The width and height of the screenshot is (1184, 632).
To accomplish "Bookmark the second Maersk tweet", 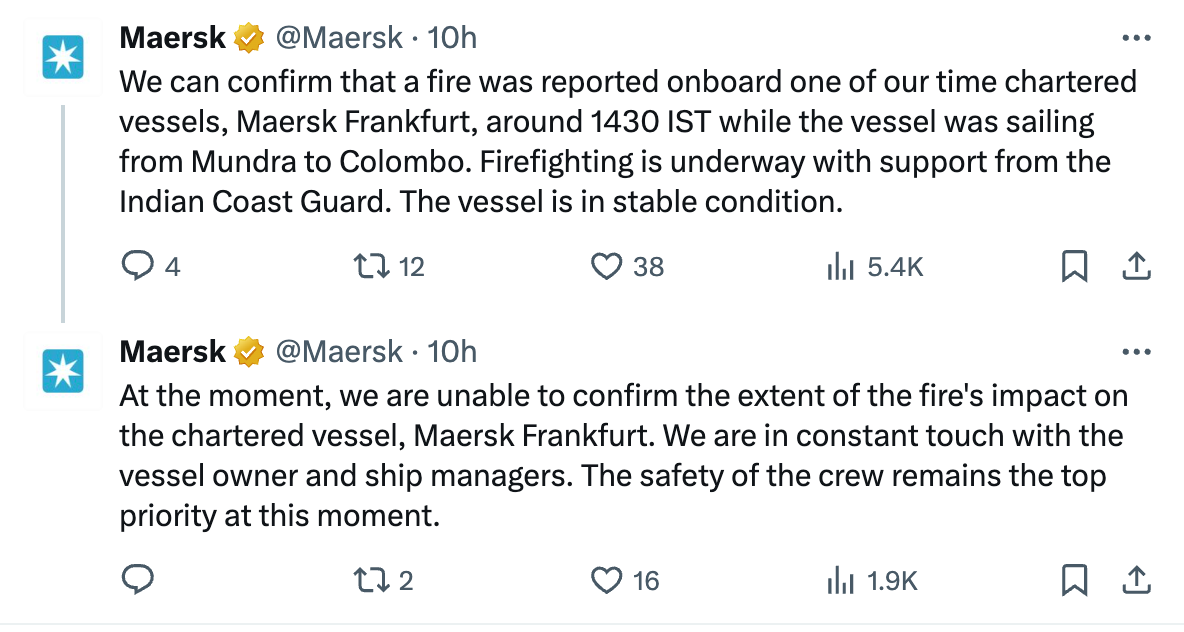I will coord(1074,580).
